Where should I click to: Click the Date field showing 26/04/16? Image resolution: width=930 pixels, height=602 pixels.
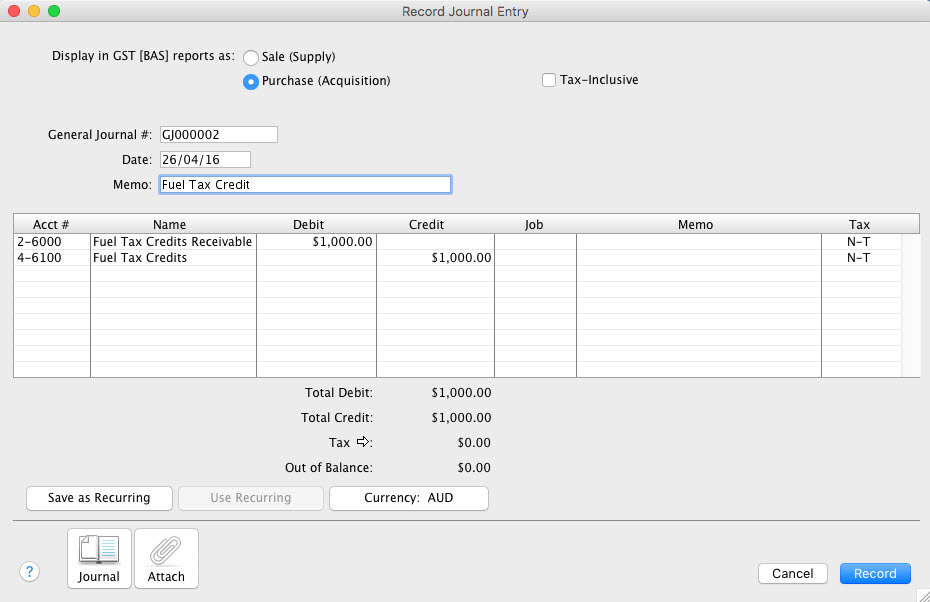pyautogui.click(x=204, y=158)
